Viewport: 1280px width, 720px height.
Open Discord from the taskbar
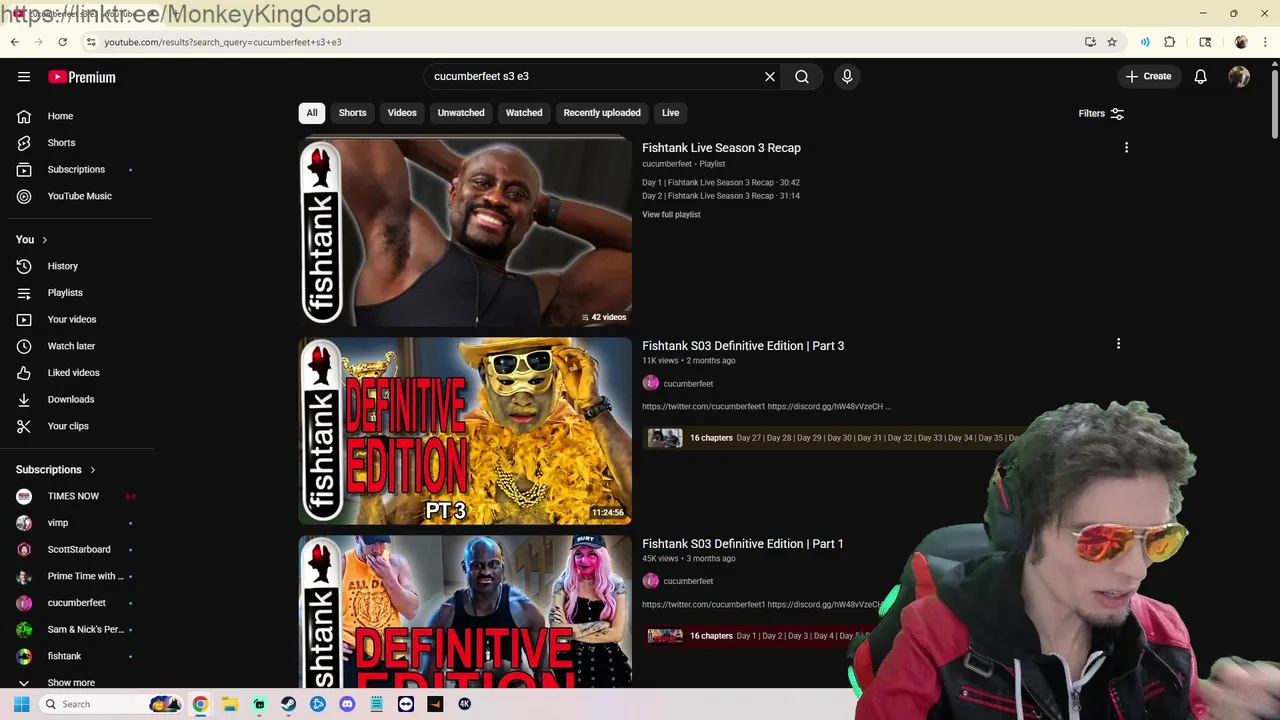pos(347,704)
